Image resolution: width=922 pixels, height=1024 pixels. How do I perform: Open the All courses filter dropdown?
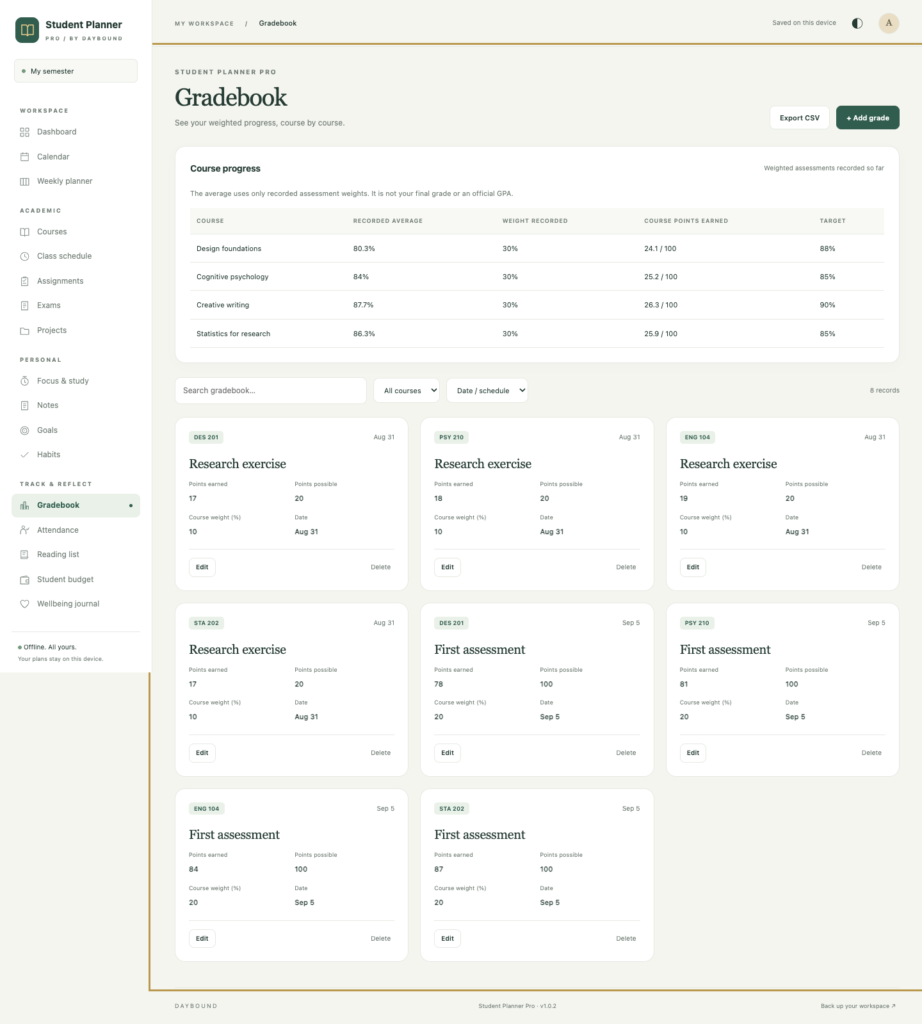coord(406,391)
